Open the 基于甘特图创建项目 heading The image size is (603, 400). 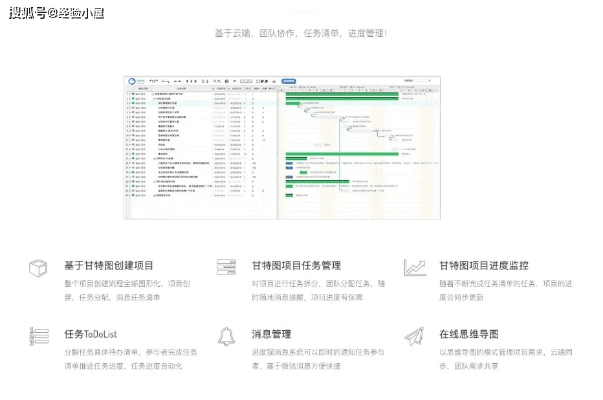(109, 266)
